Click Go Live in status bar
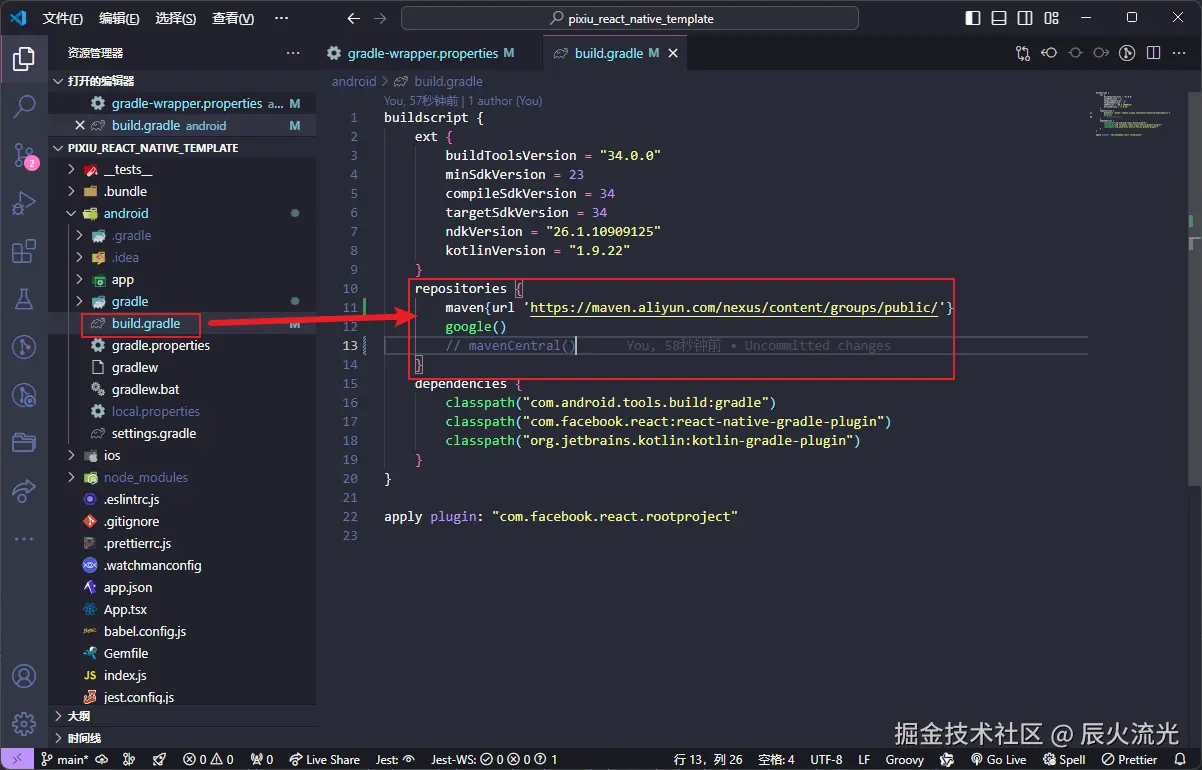This screenshot has height=770, width=1202. (x=998, y=759)
